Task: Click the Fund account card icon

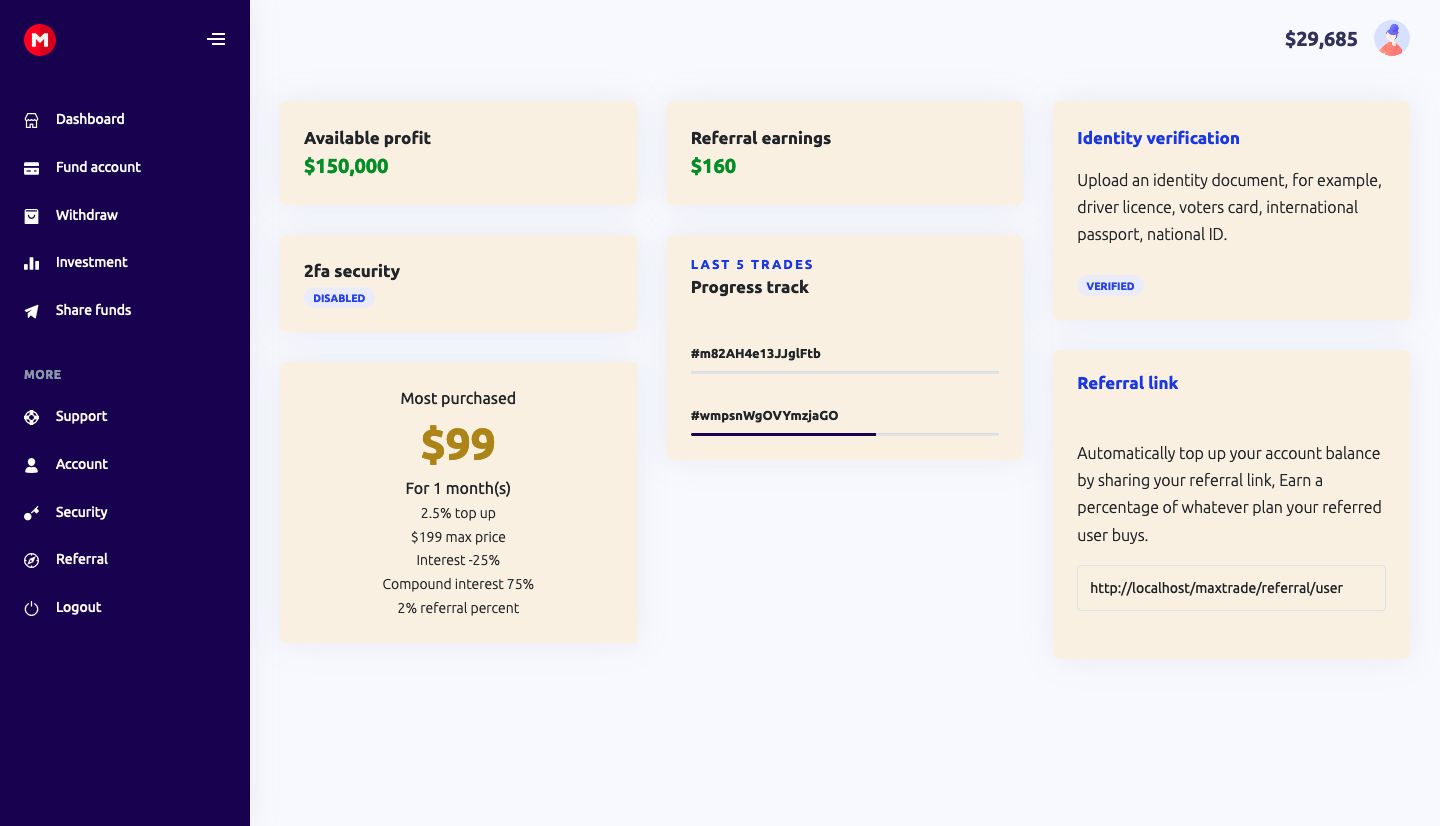Action: [x=32, y=168]
